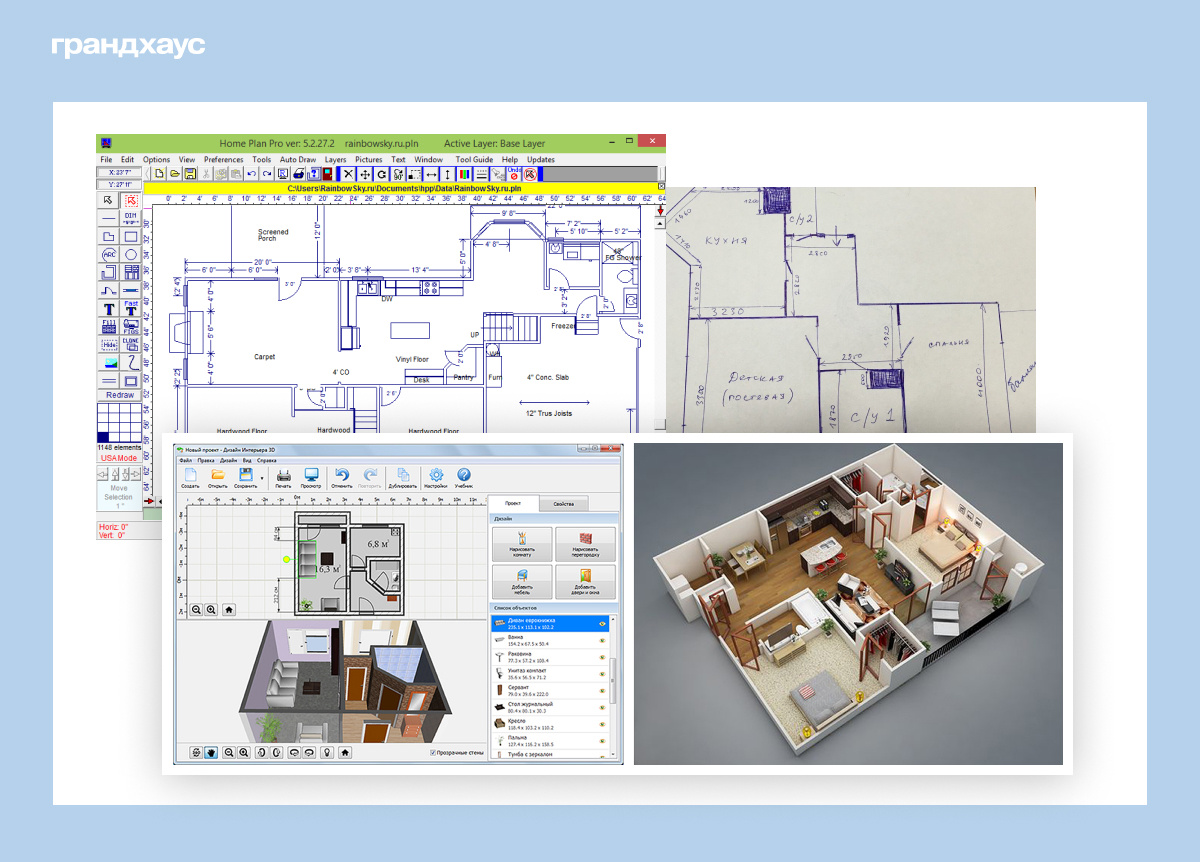1200x862 pixels.
Task: Select the large T text tool
Action: tap(109, 308)
